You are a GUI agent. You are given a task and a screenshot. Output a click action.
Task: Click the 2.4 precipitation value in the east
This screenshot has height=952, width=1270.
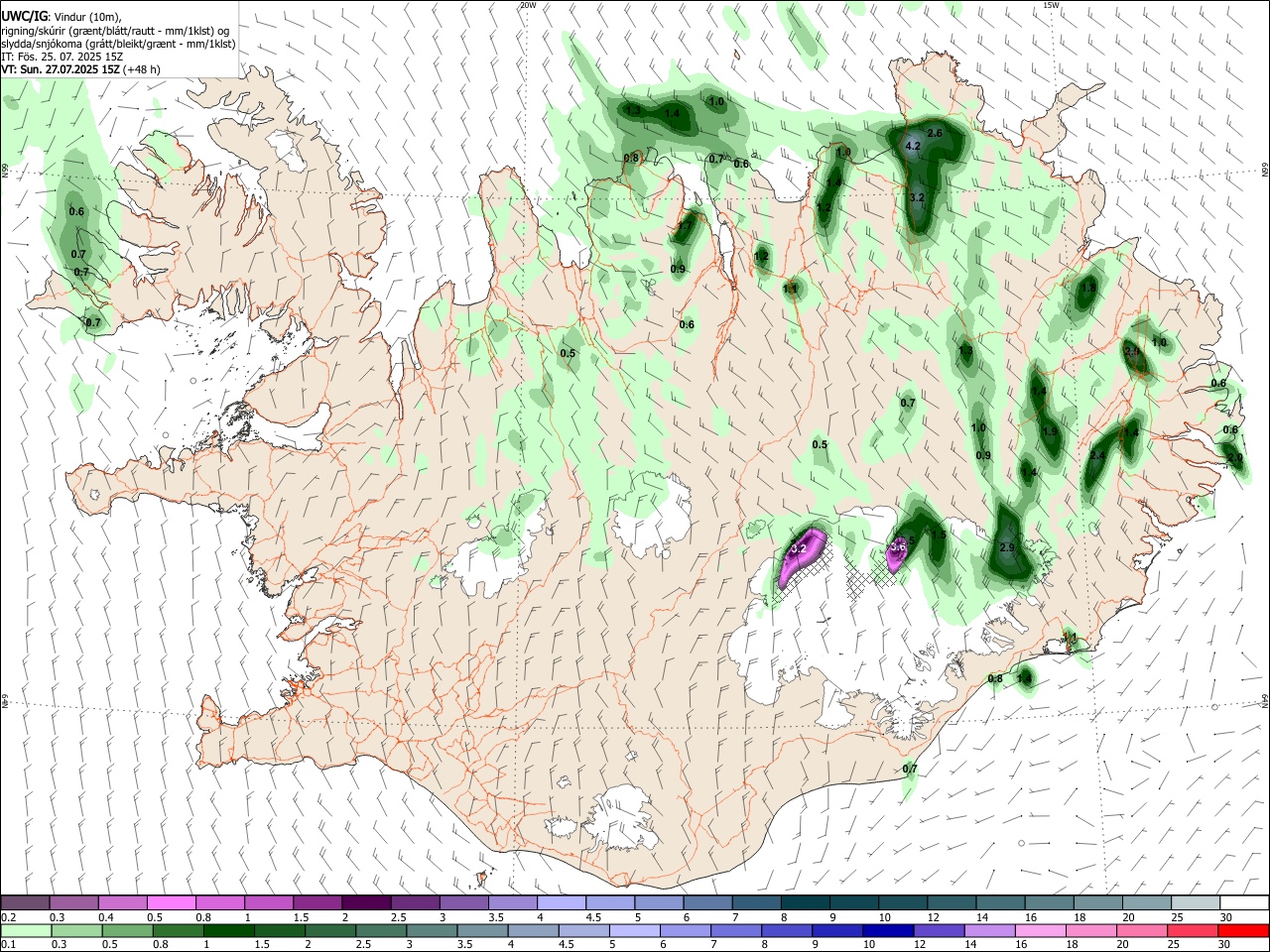click(1097, 456)
